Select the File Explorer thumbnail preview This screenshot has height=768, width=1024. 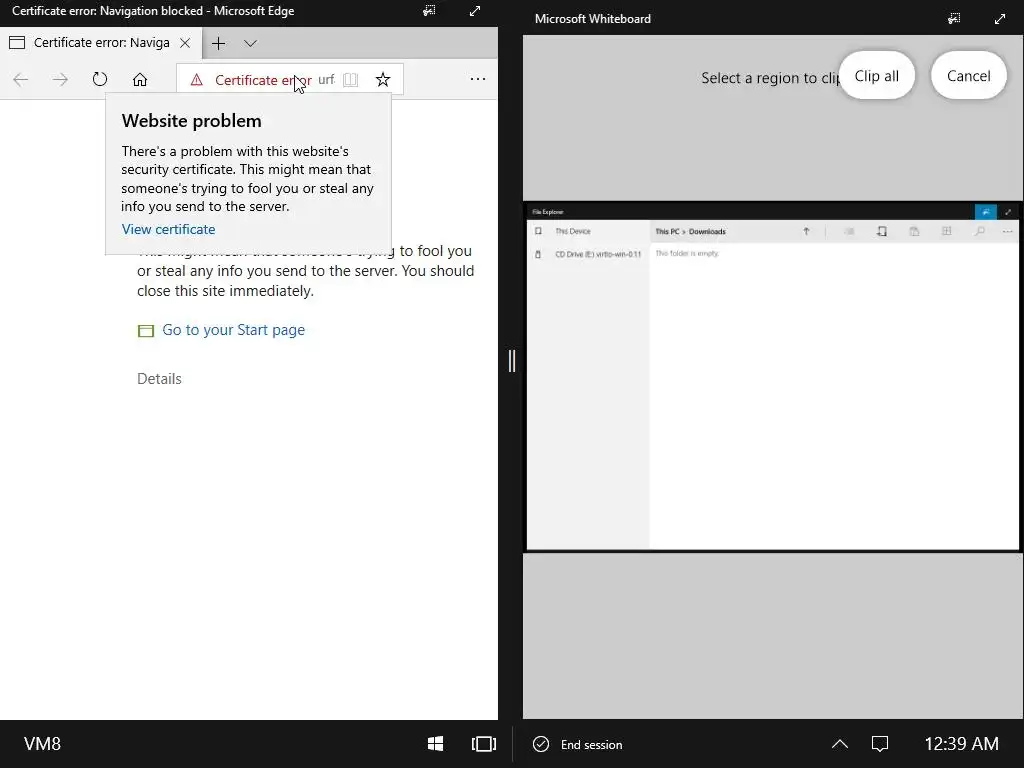click(x=773, y=377)
